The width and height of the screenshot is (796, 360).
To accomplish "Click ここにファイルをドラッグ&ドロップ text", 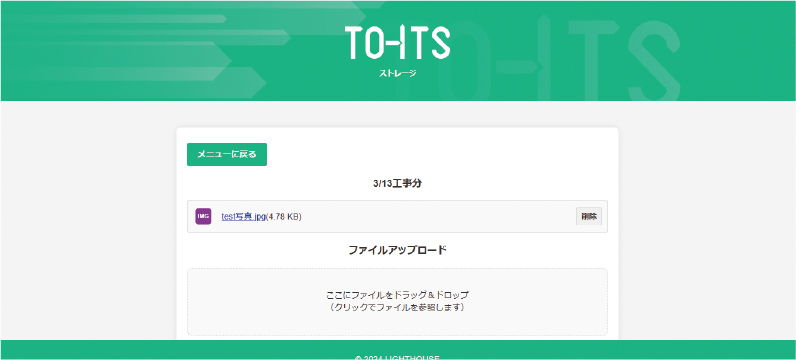I will pos(397,294).
